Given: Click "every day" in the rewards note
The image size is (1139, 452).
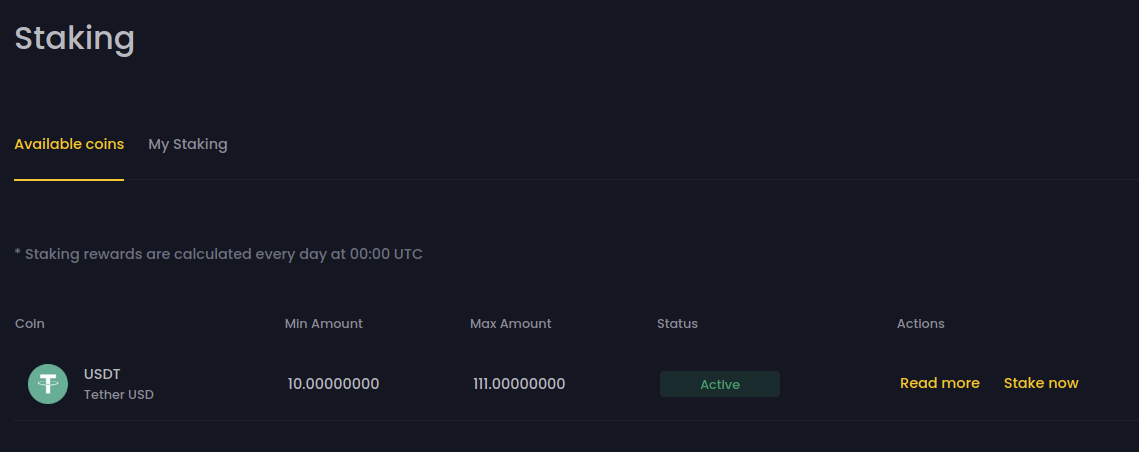Looking at the screenshot, I should coord(291,254).
